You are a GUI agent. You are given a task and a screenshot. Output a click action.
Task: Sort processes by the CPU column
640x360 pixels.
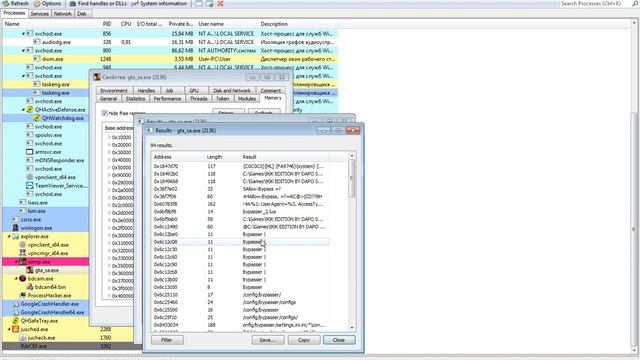pyautogui.click(x=126, y=24)
